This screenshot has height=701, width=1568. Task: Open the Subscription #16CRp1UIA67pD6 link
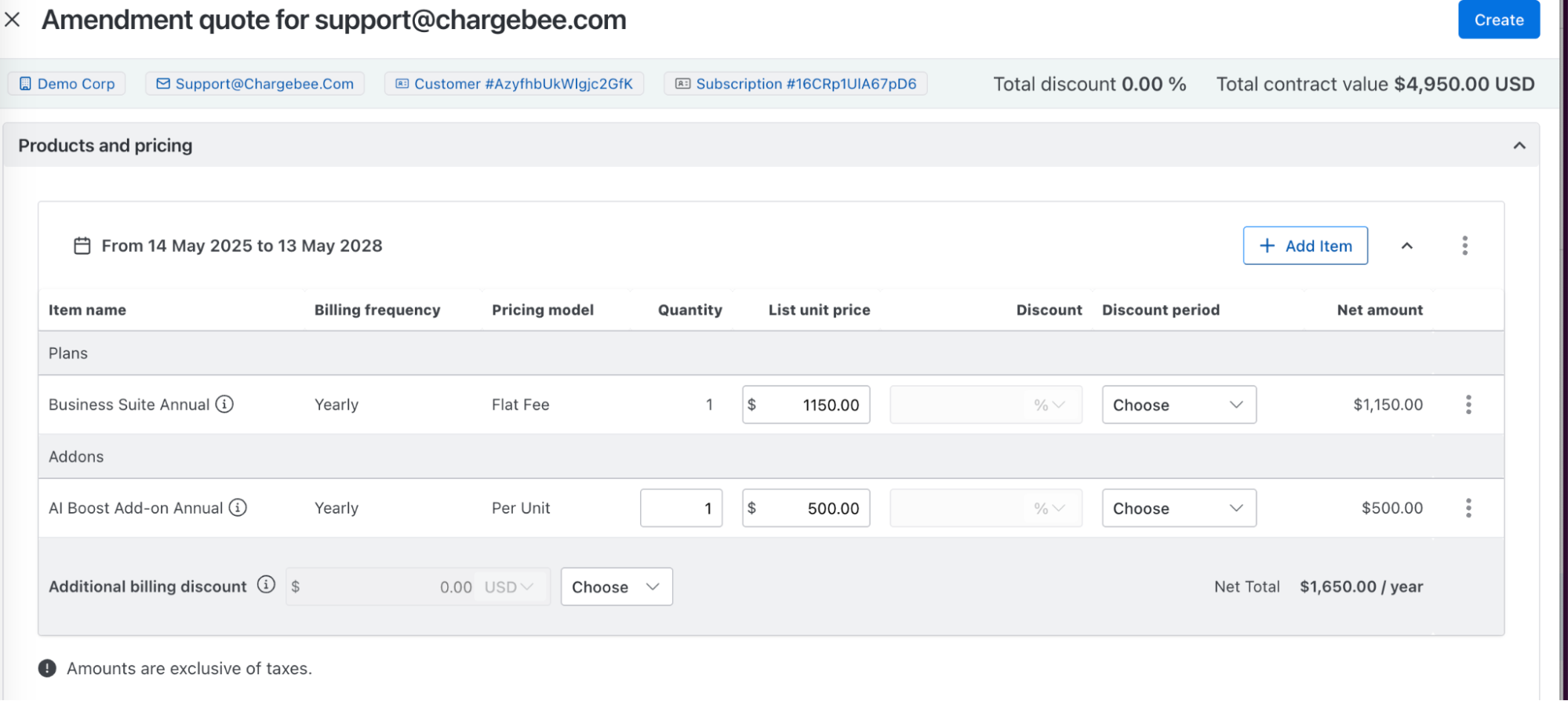pos(795,84)
